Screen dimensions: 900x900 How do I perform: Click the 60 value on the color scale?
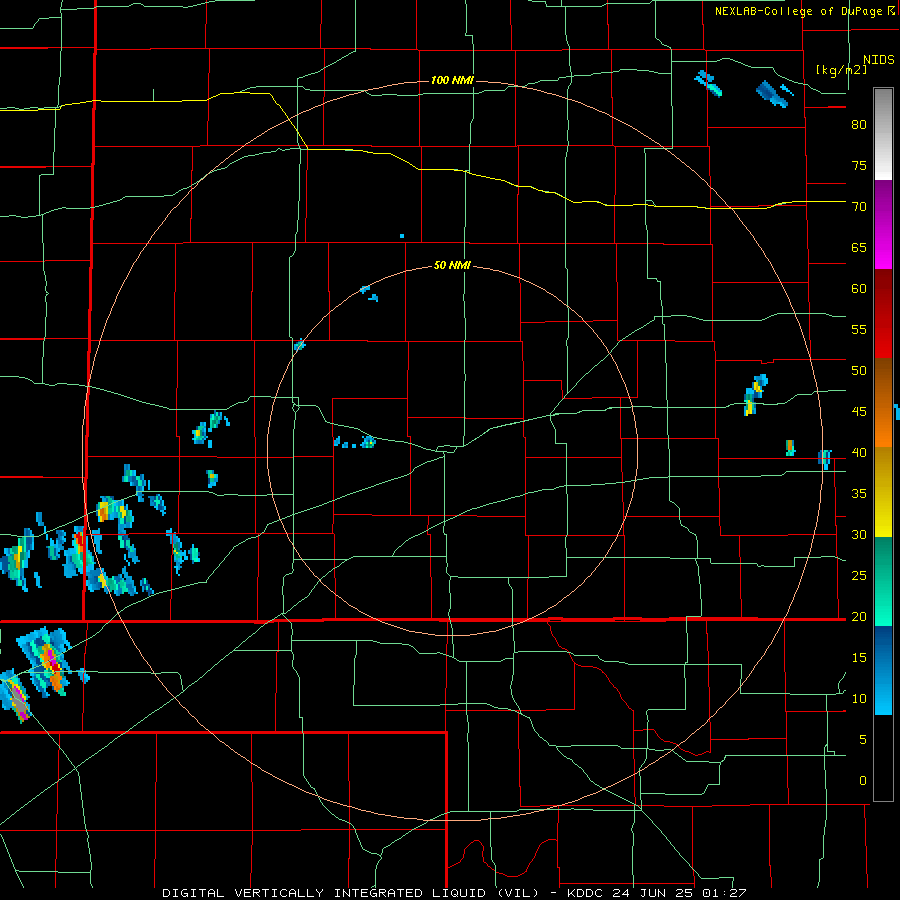pyautogui.click(x=859, y=289)
